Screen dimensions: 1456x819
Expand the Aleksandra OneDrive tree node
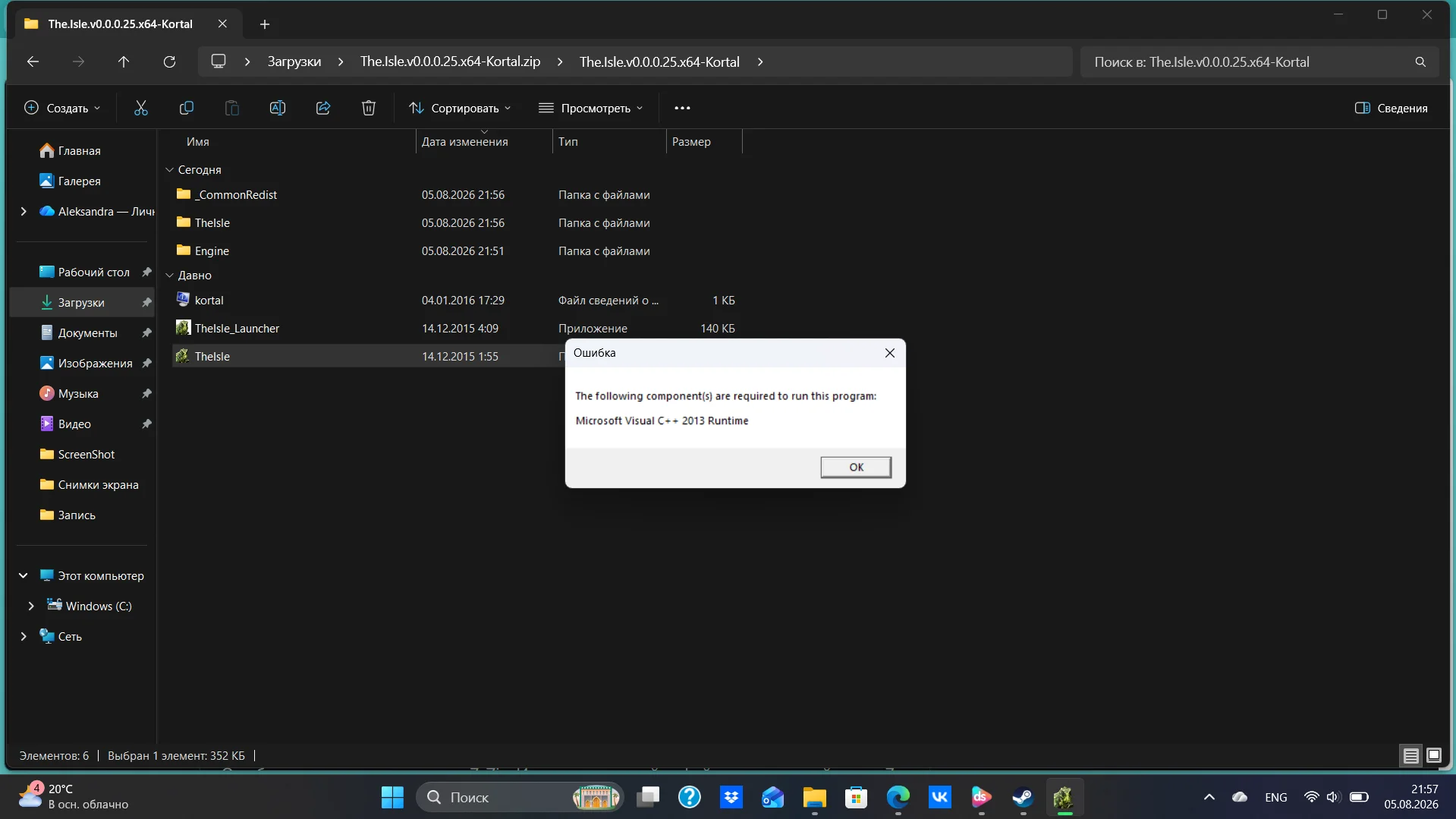coord(24,212)
